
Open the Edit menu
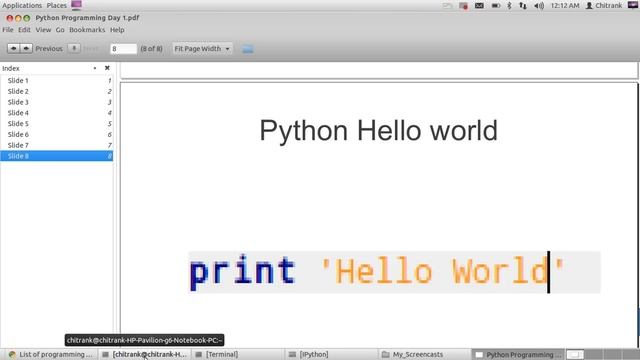coord(24,30)
